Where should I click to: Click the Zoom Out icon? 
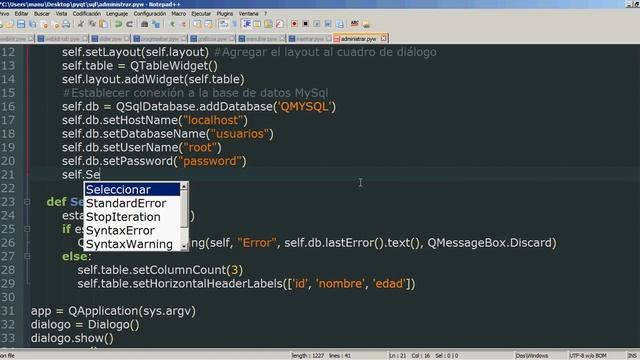(x=183, y=24)
